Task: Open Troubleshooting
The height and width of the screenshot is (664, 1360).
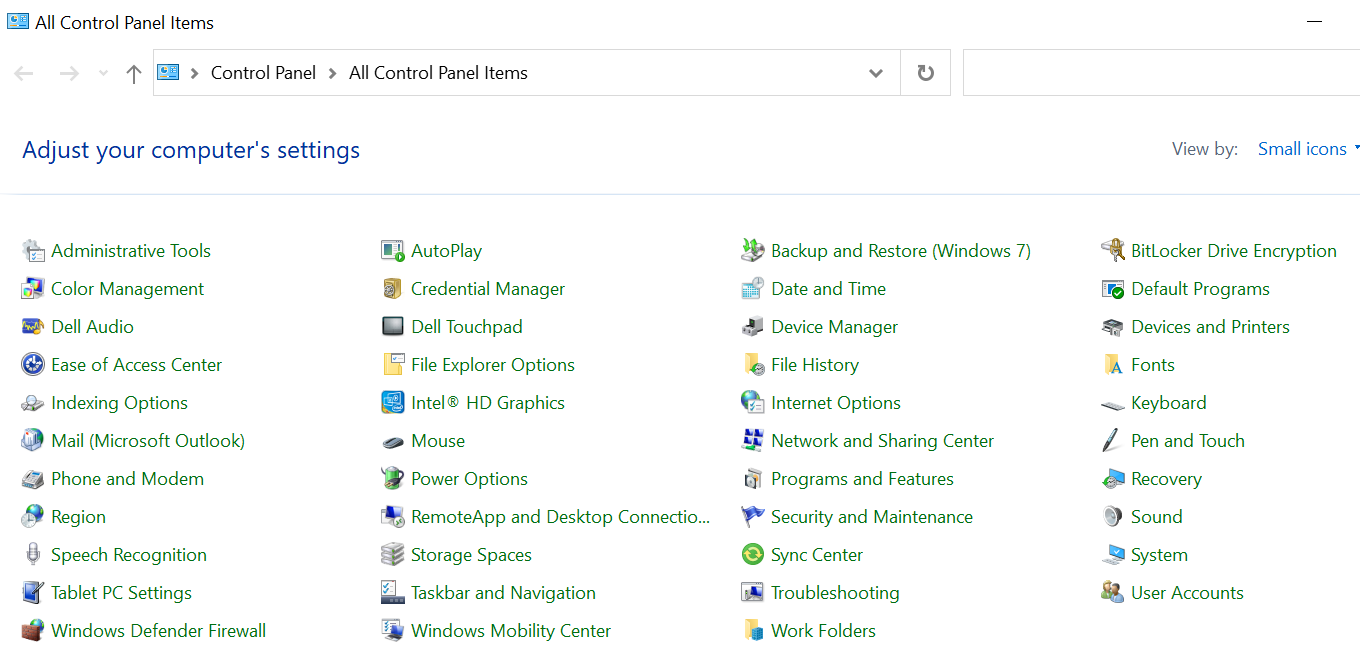Action: coord(835,593)
